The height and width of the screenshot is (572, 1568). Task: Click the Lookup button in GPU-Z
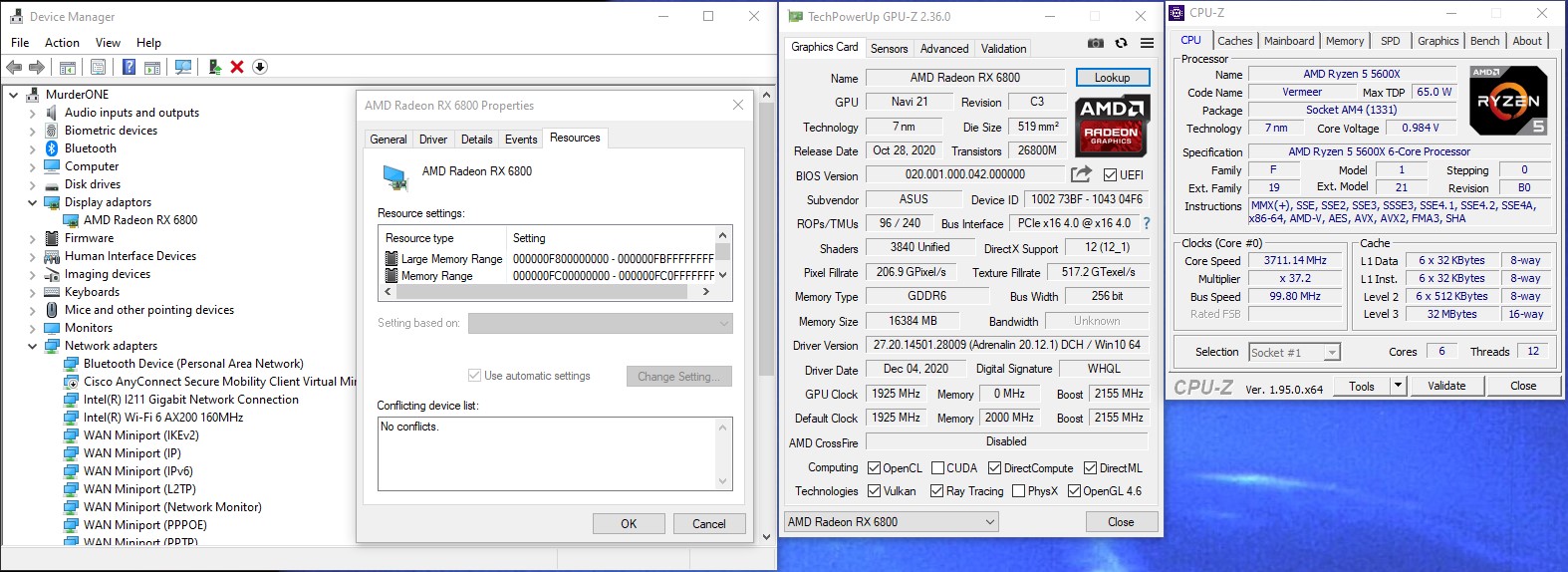[x=1113, y=78]
